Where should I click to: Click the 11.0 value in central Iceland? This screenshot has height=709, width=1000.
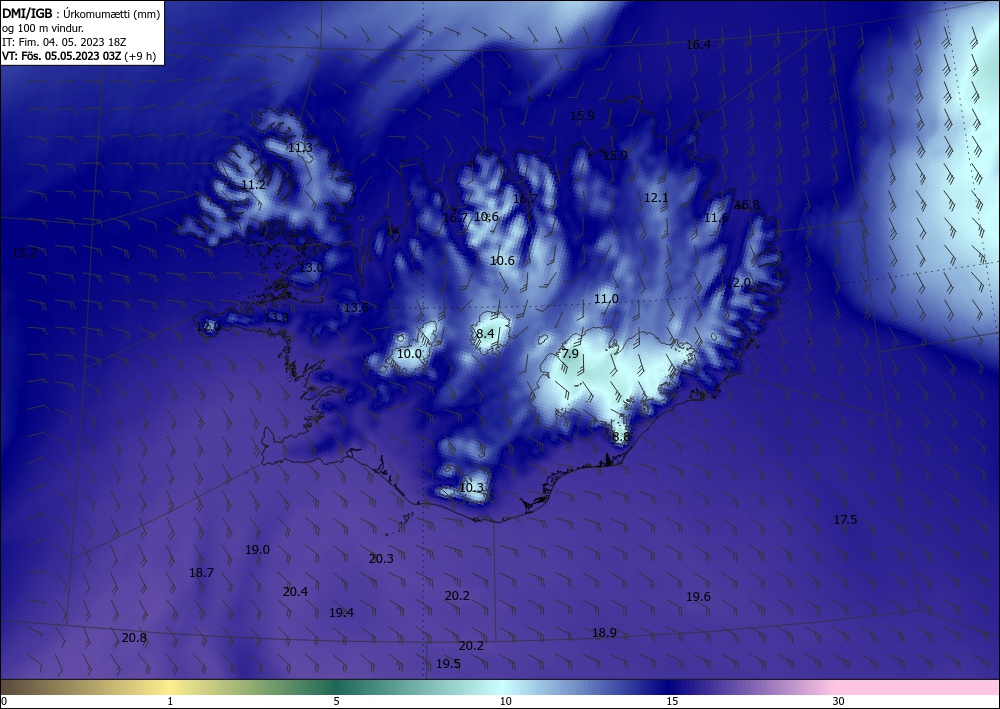(606, 299)
